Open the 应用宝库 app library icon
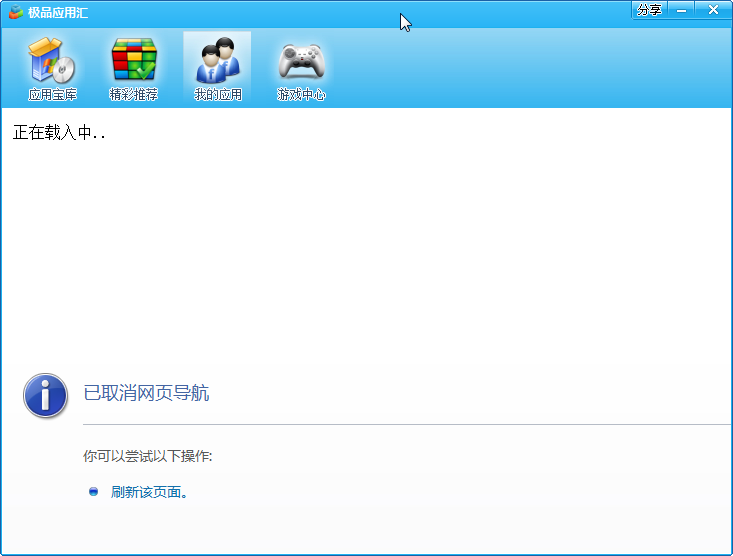The image size is (733, 556). click(x=52, y=69)
